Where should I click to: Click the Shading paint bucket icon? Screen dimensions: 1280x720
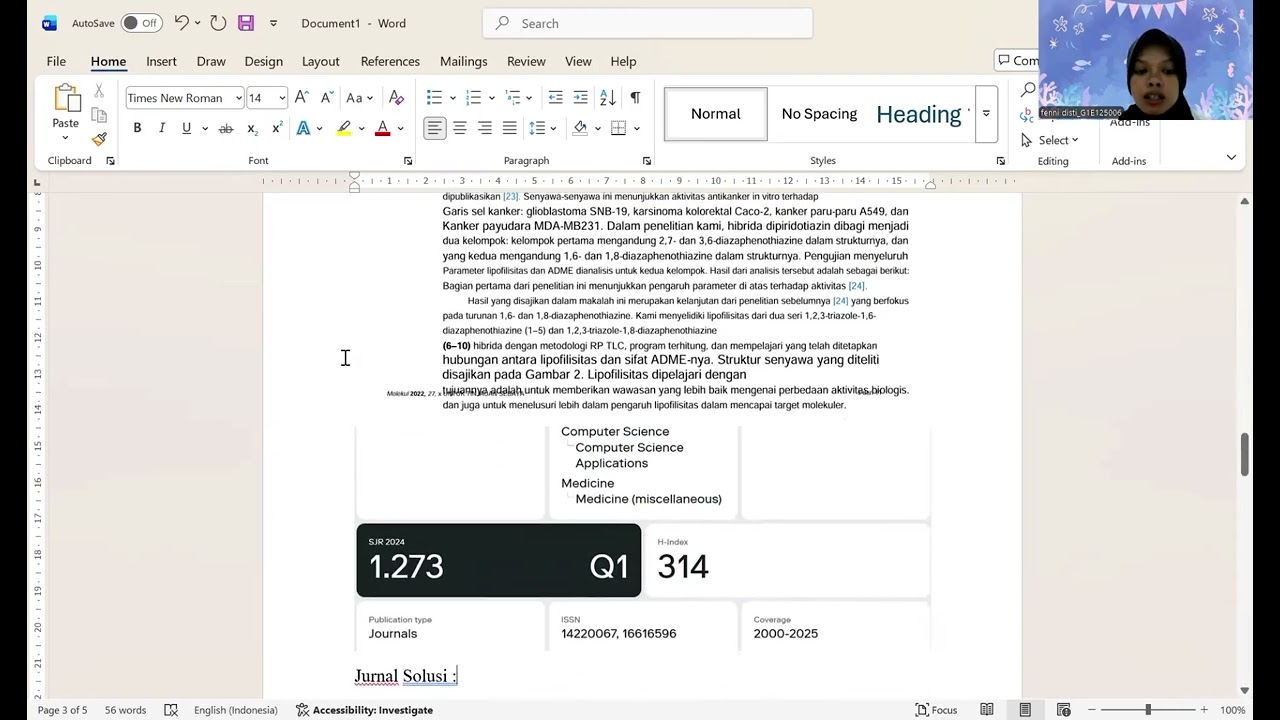pos(579,128)
